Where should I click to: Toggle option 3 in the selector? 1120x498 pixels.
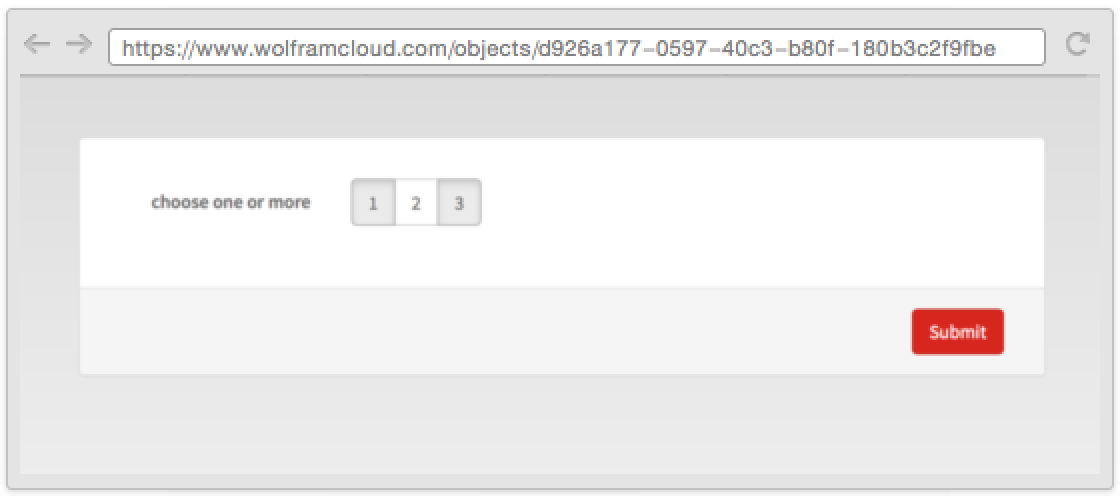459,203
